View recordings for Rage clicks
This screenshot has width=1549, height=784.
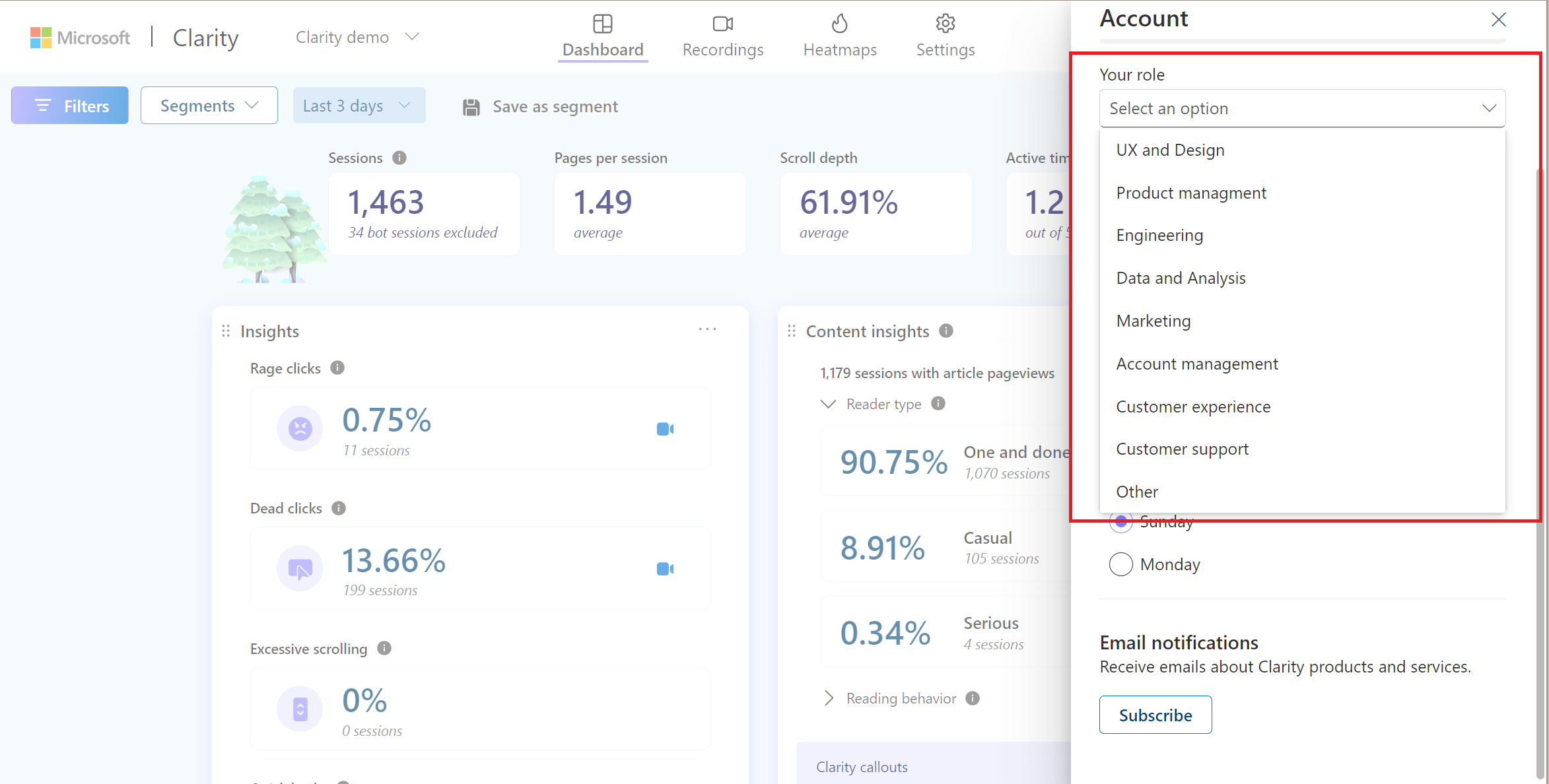coord(665,429)
